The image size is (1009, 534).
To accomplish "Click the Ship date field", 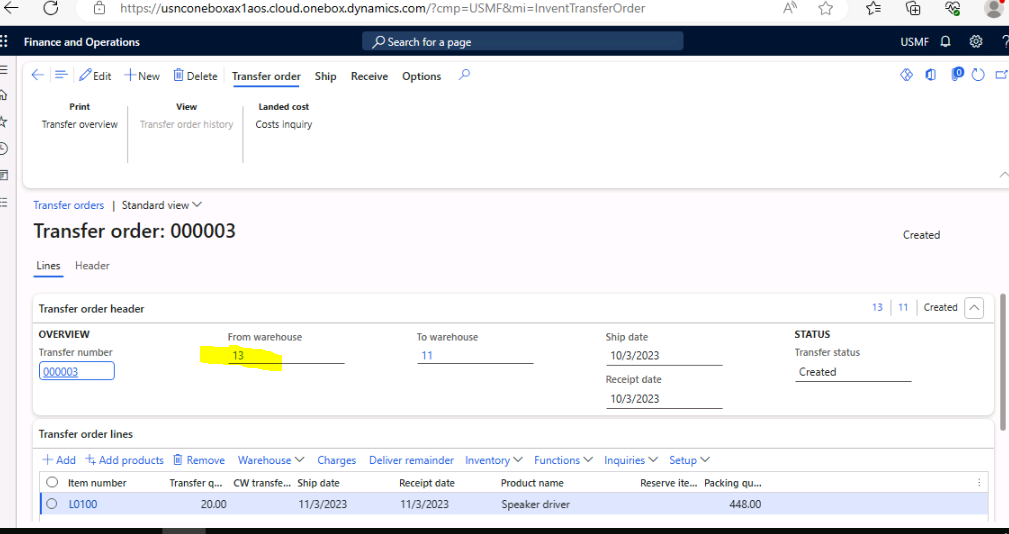I will pyautogui.click(x=663, y=356).
